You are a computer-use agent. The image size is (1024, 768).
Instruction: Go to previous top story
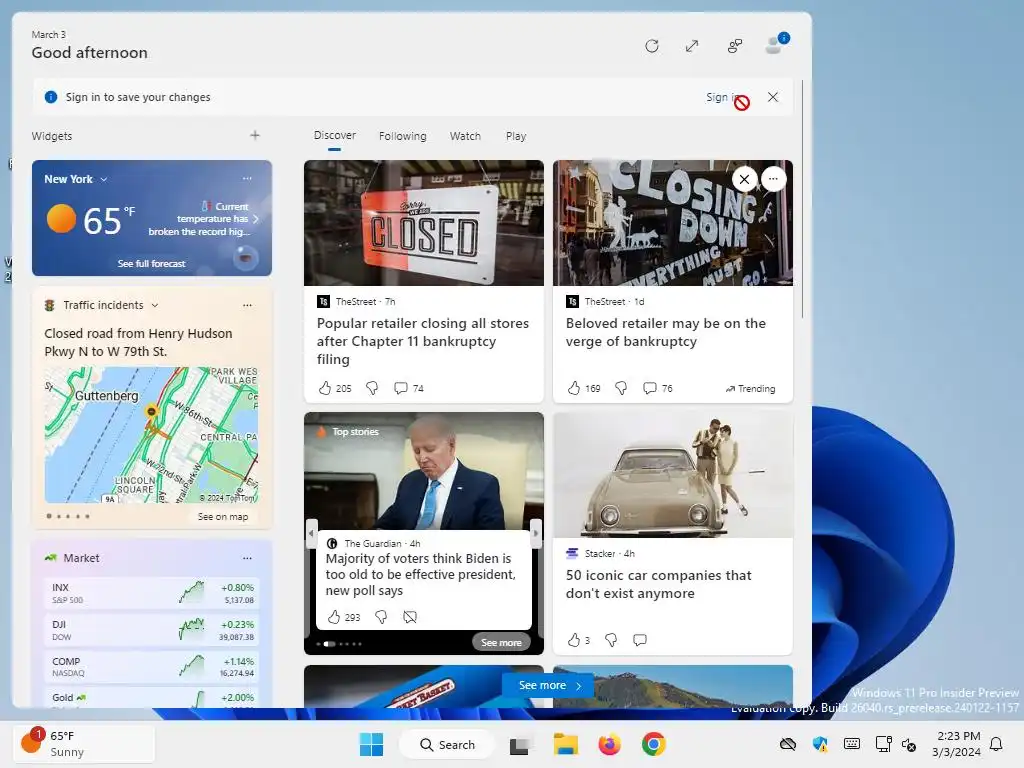coord(311,533)
